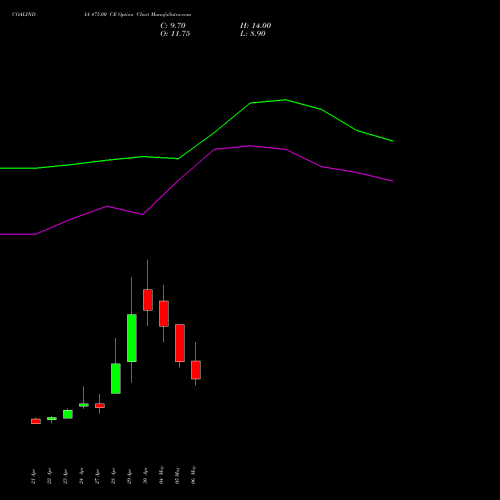
Task: Click the 24 Apr candlestick
Action: click(x=84, y=405)
